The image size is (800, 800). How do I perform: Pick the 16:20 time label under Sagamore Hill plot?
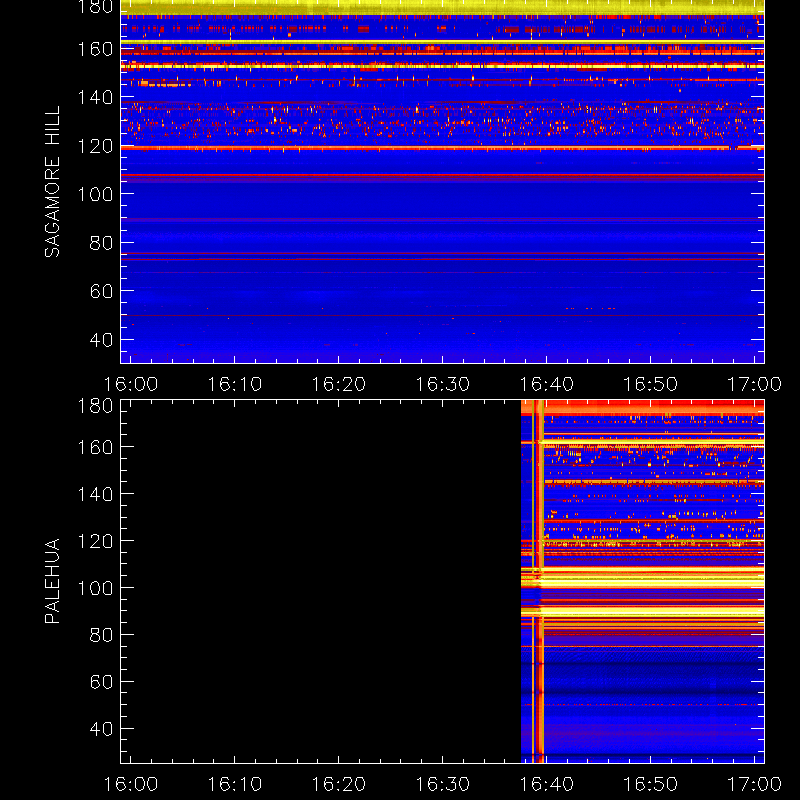(x=338, y=384)
